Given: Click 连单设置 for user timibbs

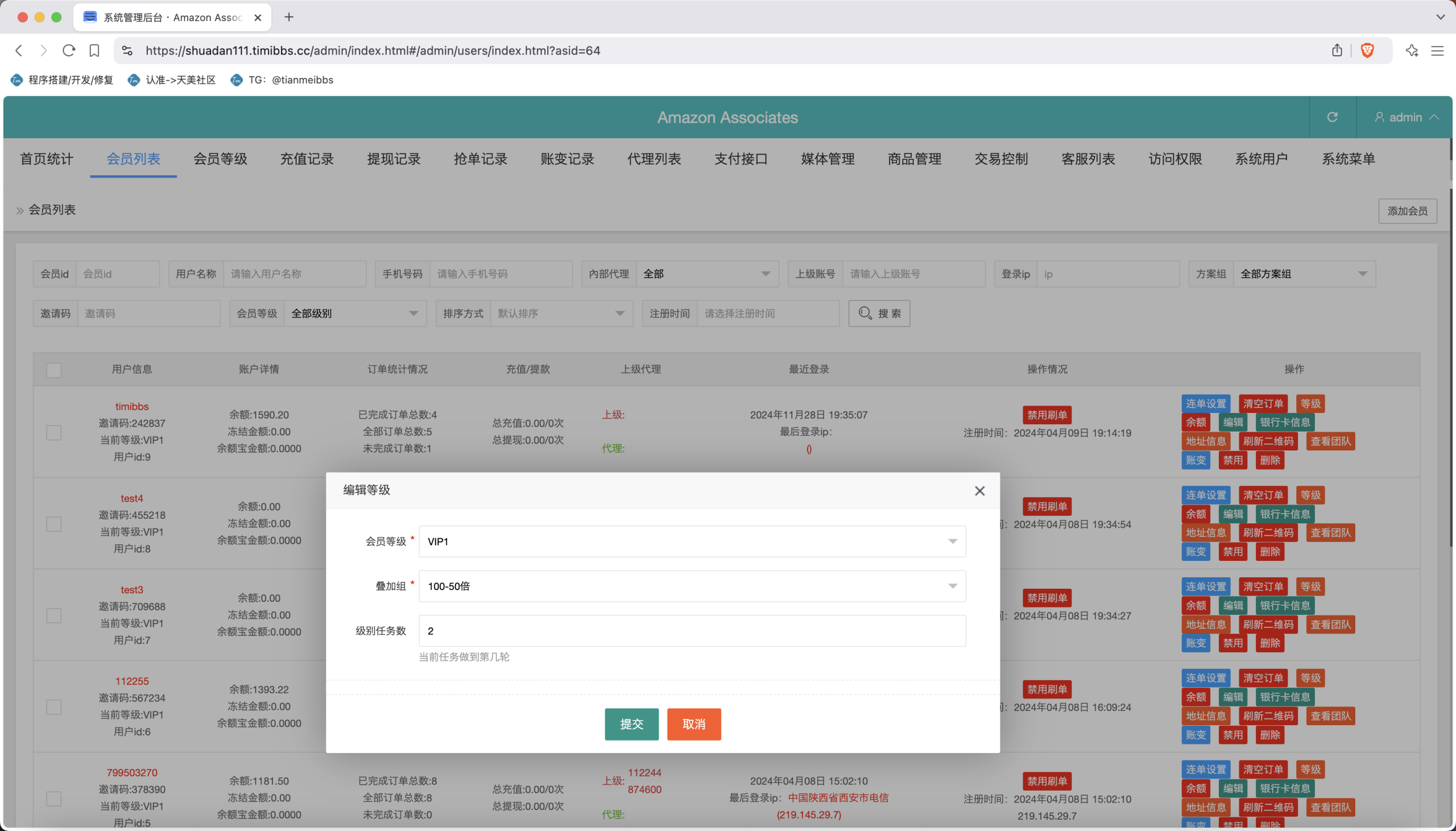Looking at the screenshot, I should (x=1206, y=403).
